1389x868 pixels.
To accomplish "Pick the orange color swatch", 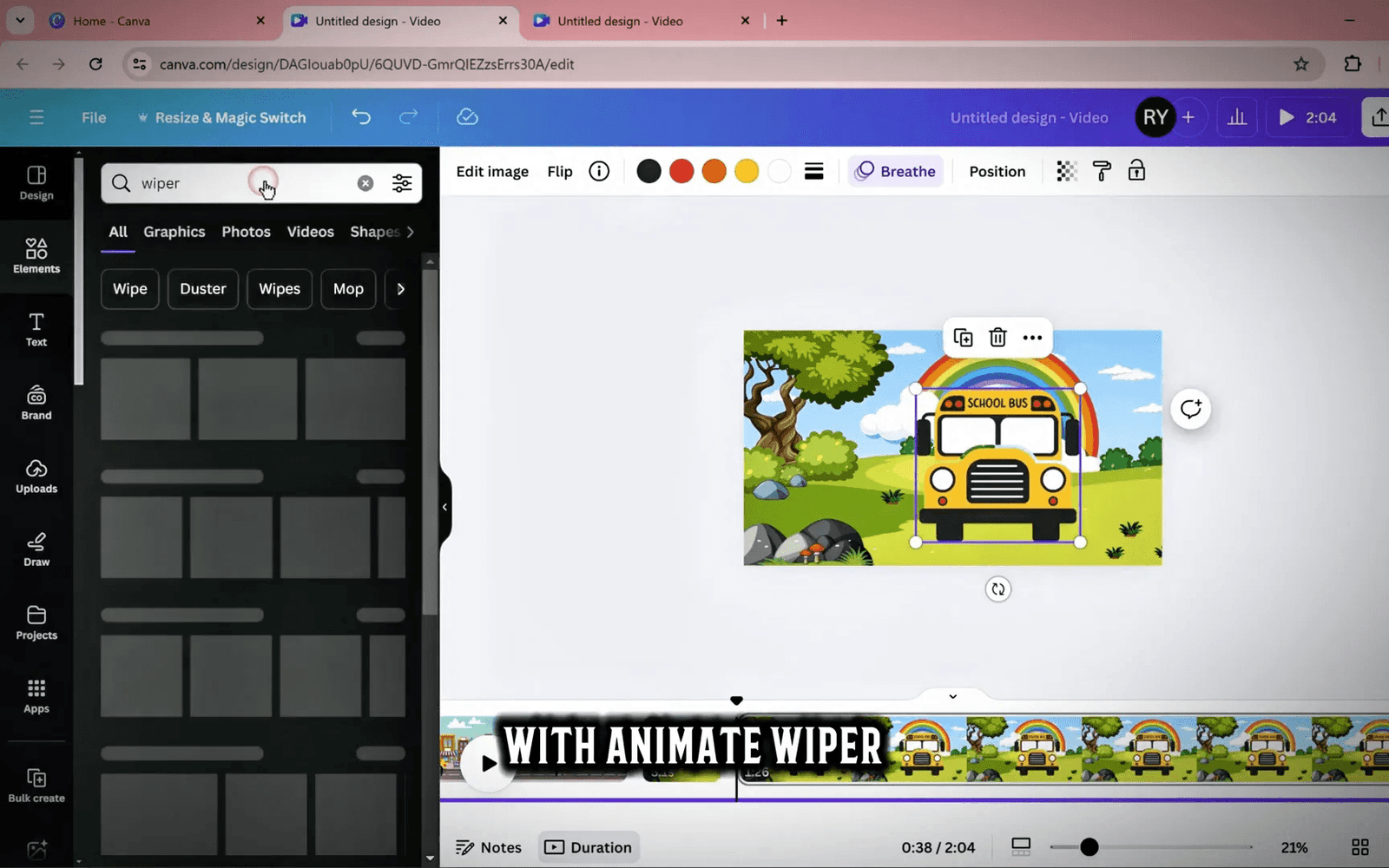I will pyautogui.click(x=714, y=171).
